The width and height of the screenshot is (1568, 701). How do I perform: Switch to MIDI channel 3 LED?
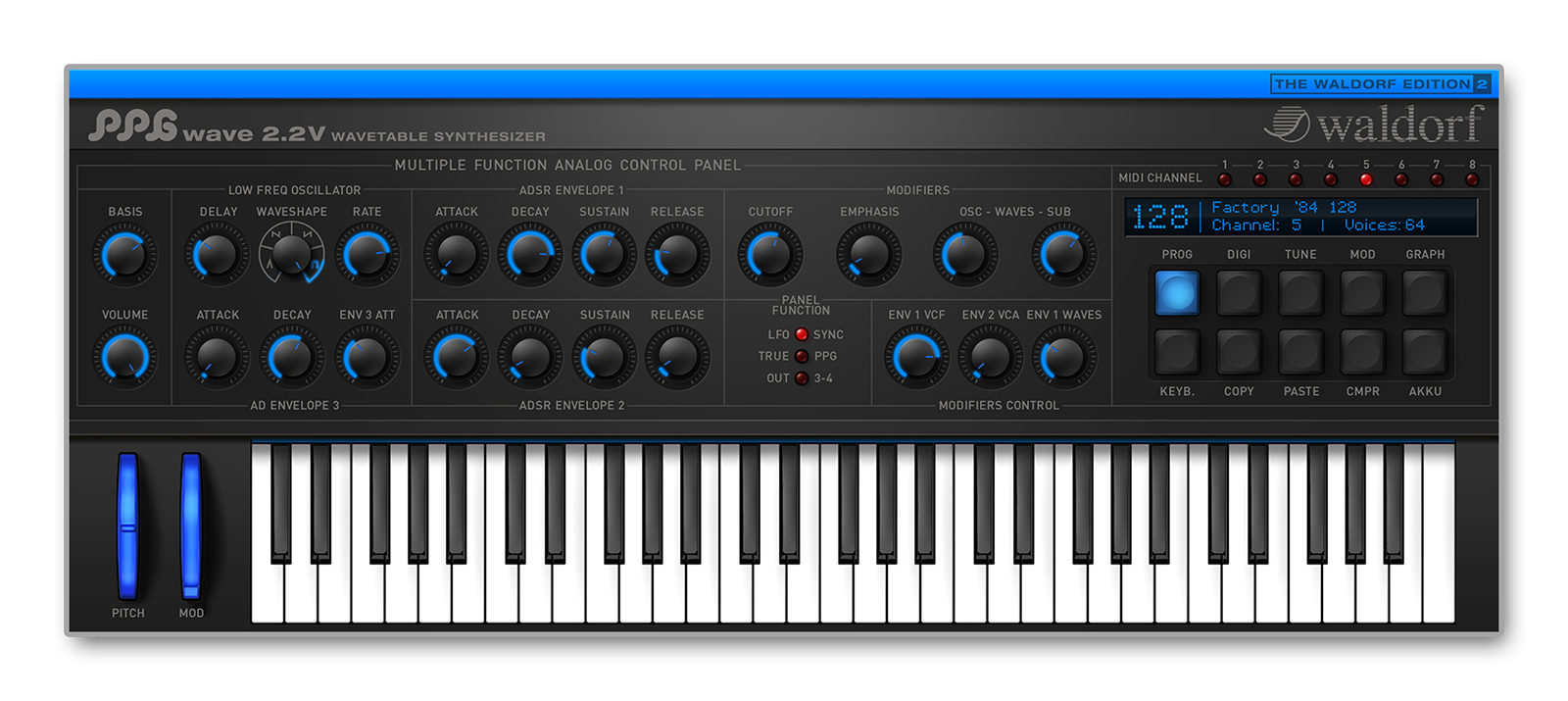tap(1296, 179)
